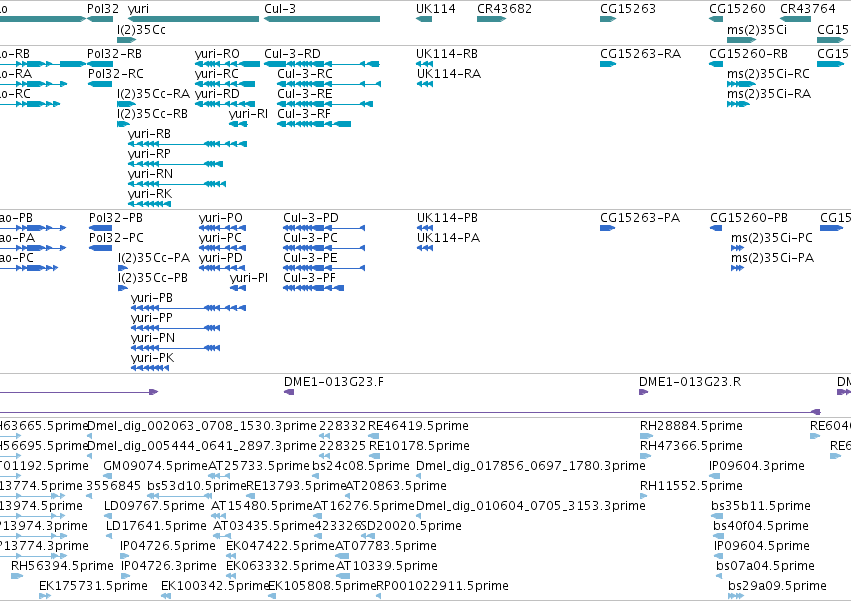
Task: Select the l(2)35Cc gene label
Action: pyautogui.click(x=142, y=29)
